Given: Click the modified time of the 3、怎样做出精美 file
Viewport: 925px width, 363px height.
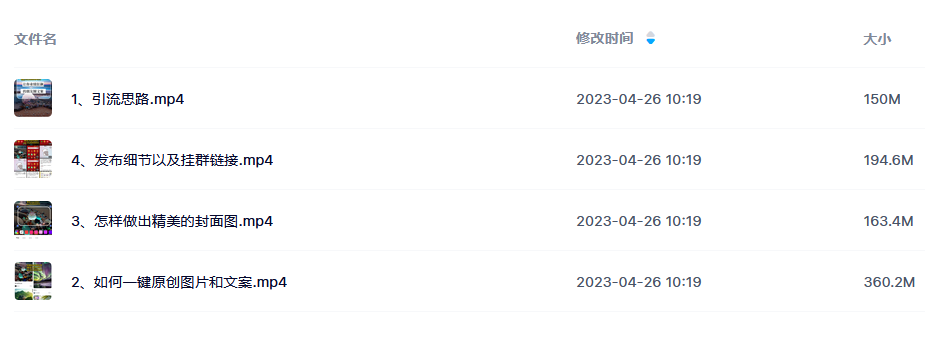Looking at the screenshot, I should point(639,221).
